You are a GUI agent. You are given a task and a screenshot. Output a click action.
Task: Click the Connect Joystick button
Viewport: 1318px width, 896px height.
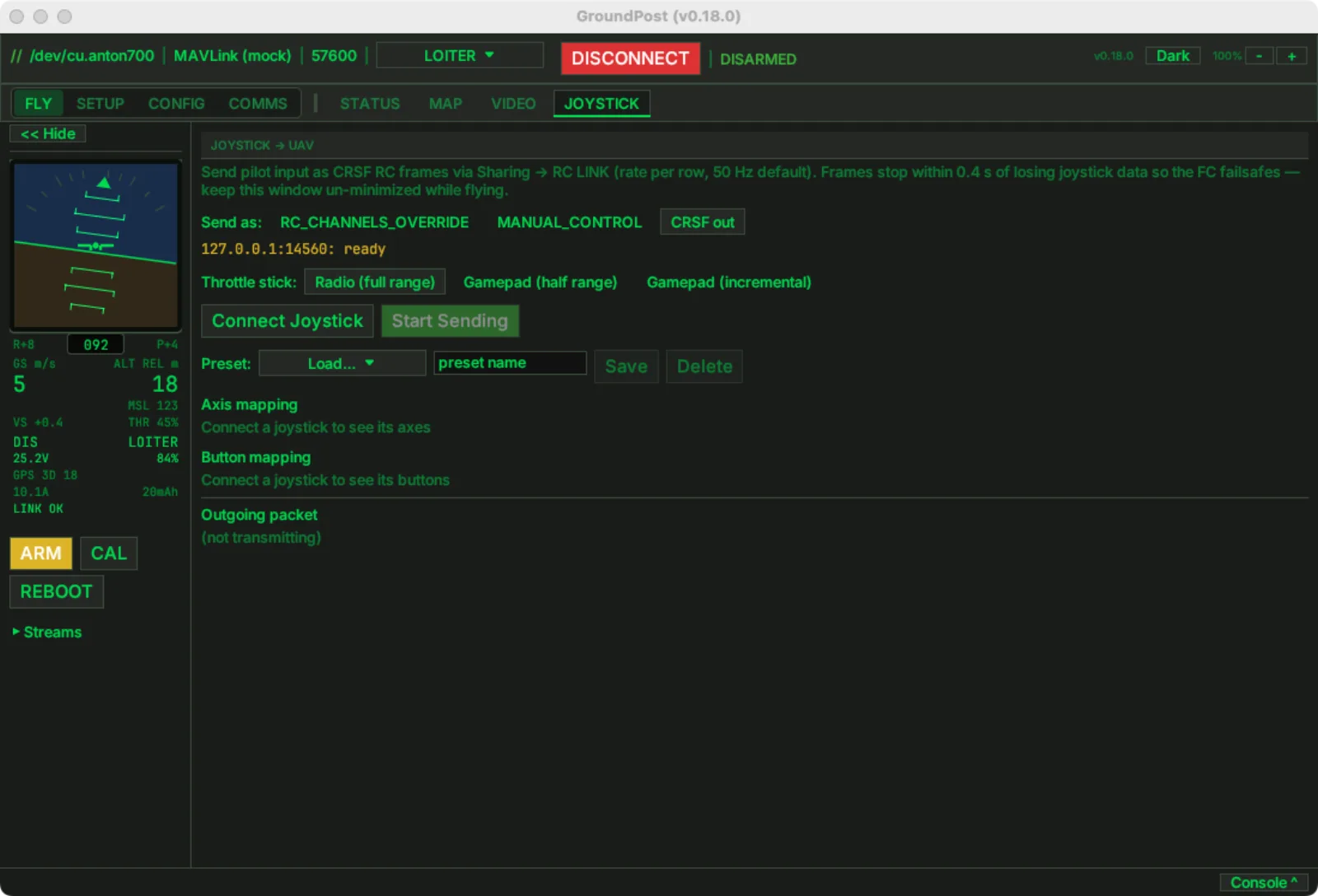(287, 321)
